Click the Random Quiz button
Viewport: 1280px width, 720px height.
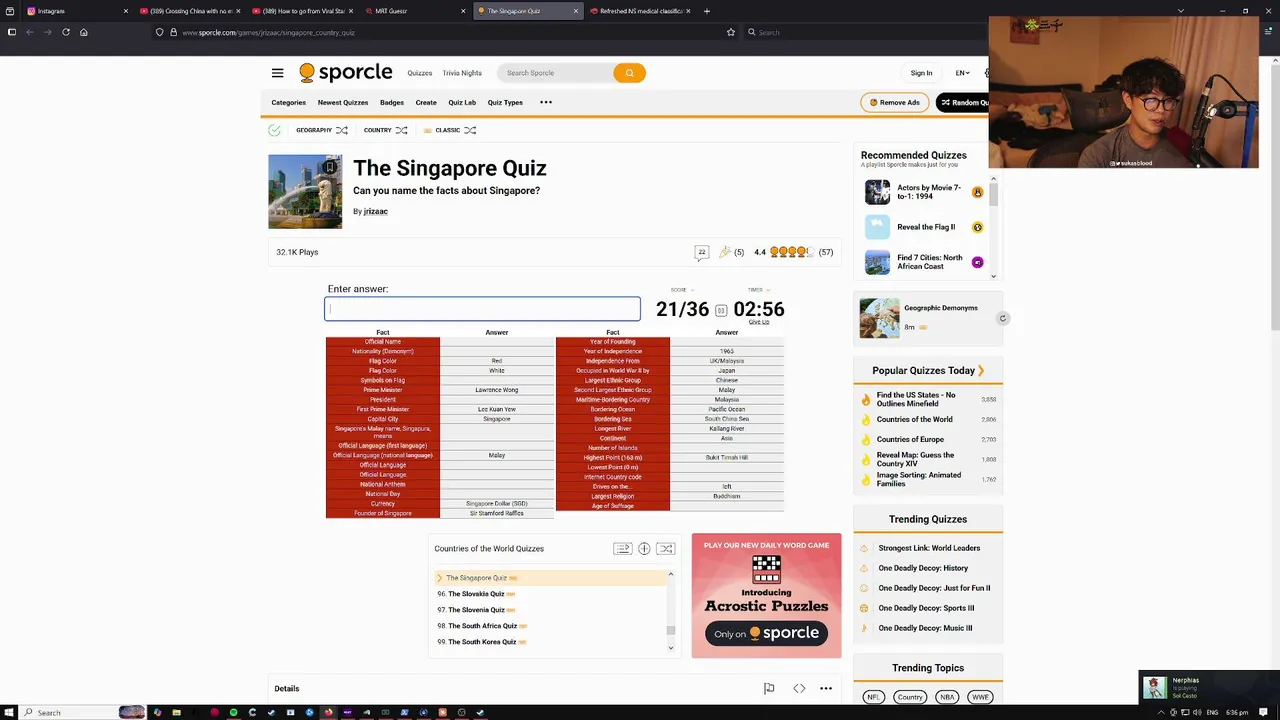tap(964, 102)
